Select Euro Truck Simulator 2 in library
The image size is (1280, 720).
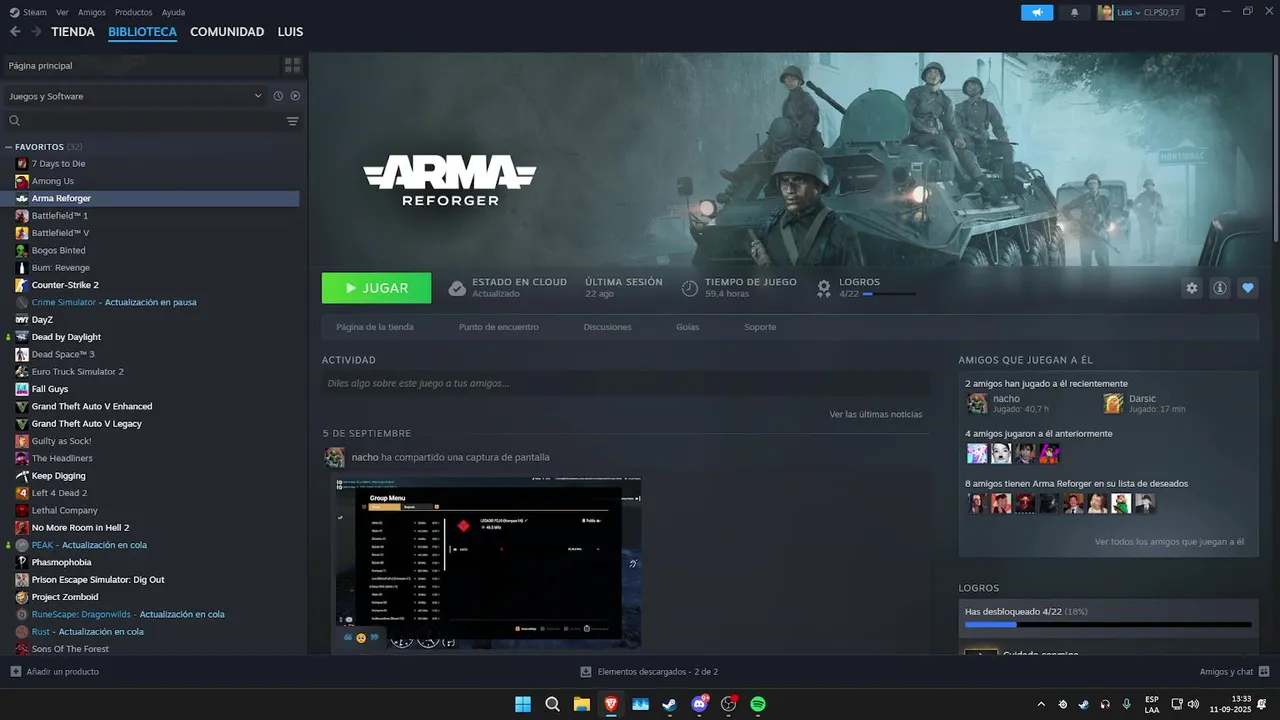pyautogui.click(x=78, y=372)
